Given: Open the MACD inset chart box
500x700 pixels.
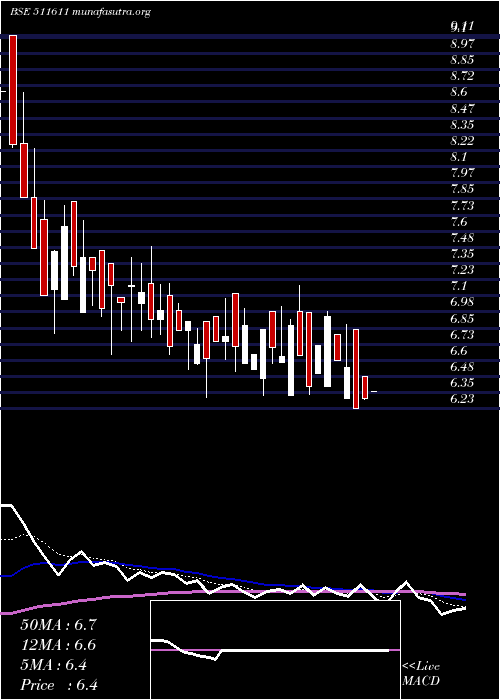Looking at the screenshot, I should click(275, 650).
